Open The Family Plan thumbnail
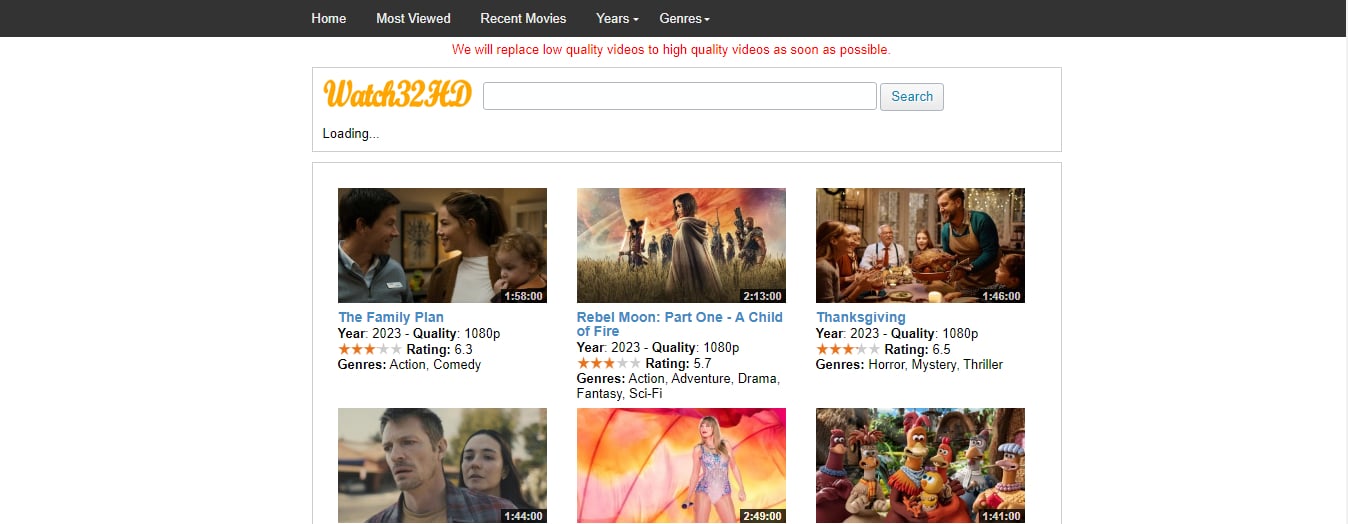This screenshot has height=524, width=1348. [442, 245]
